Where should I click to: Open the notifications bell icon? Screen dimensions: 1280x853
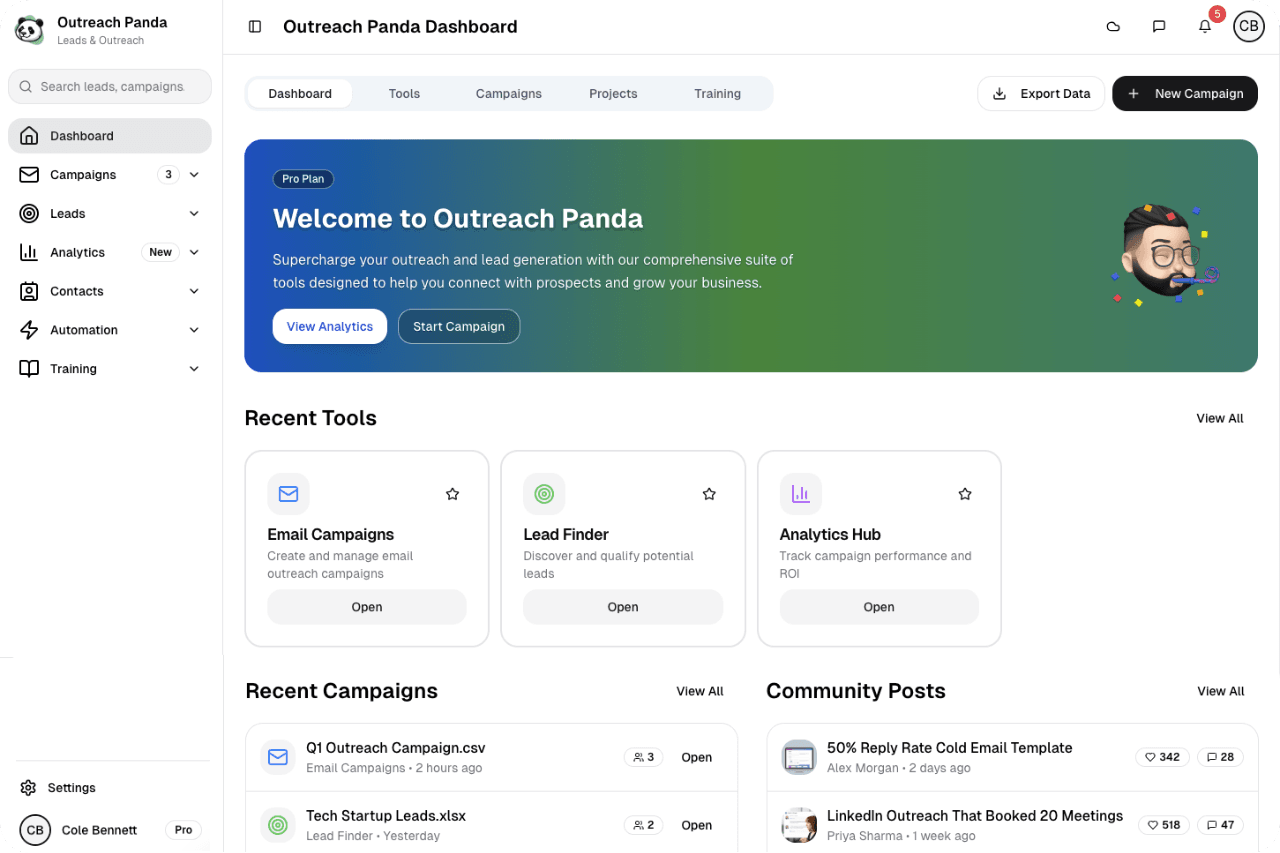pos(1204,26)
